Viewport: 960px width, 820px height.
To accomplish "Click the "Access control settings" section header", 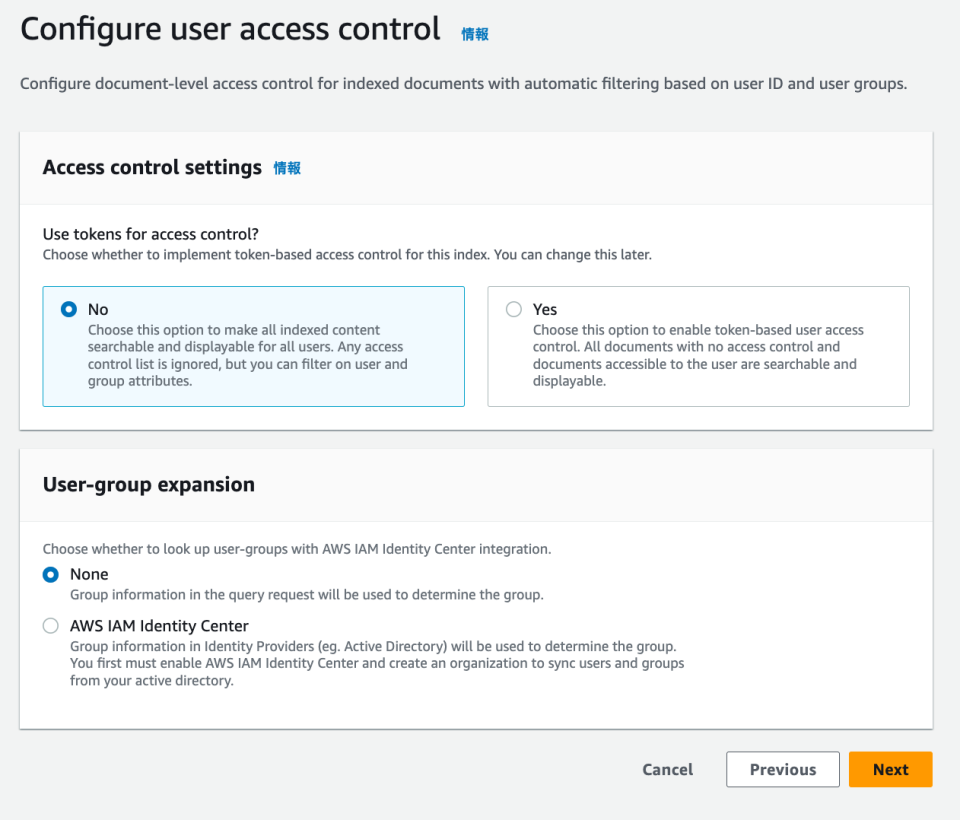I will pyautogui.click(x=152, y=167).
